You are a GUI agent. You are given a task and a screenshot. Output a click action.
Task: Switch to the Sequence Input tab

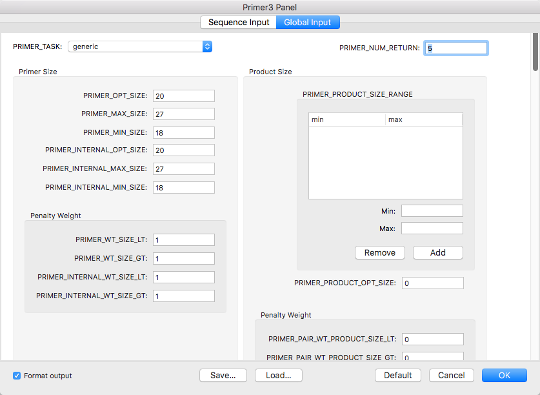(238, 22)
